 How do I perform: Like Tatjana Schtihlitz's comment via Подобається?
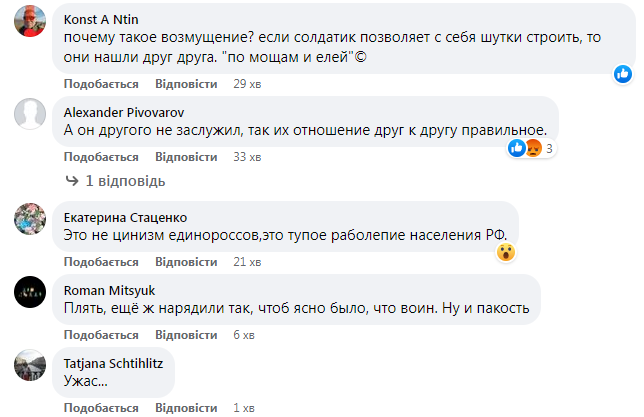(x=101, y=407)
